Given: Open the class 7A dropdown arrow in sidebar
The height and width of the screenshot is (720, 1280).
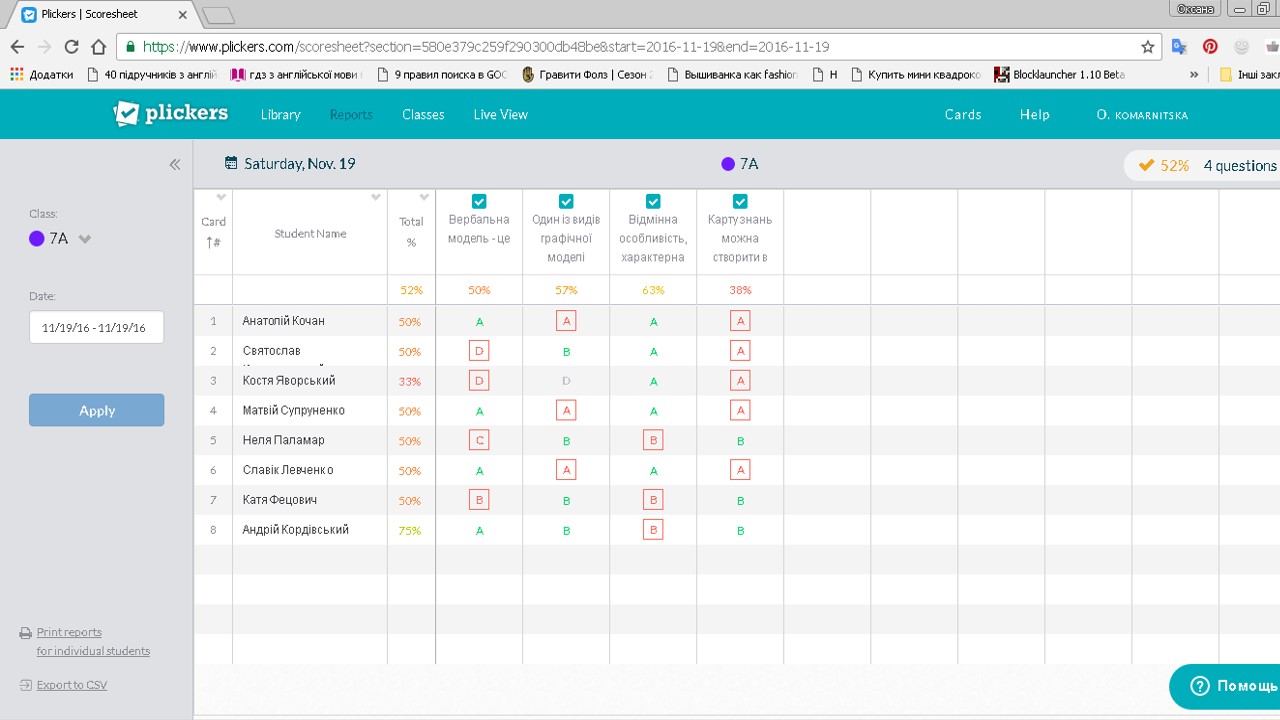Looking at the screenshot, I should pos(85,239).
